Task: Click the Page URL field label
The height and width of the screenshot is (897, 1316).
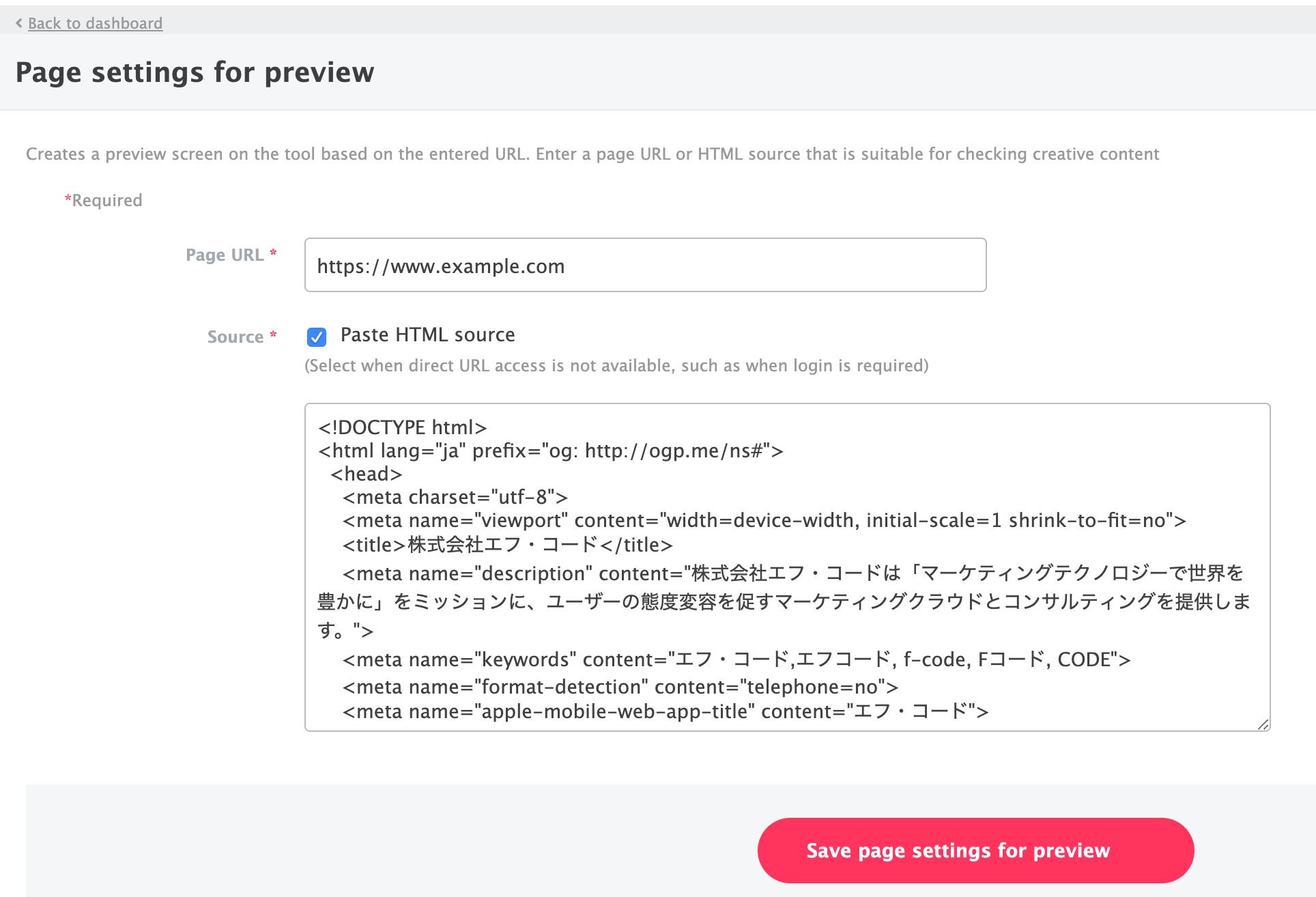Action: coord(225,255)
